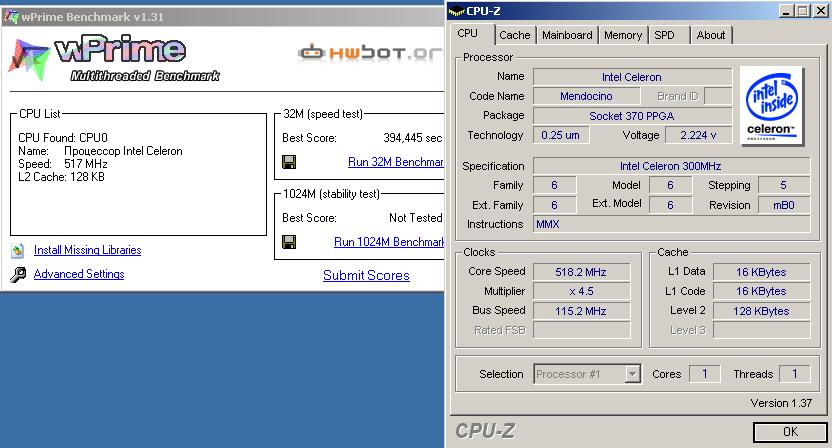Image resolution: width=832 pixels, height=448 pixels.
Task: Click the floppy save icon under 1024M stability test
Action: [x=289, y=242]
